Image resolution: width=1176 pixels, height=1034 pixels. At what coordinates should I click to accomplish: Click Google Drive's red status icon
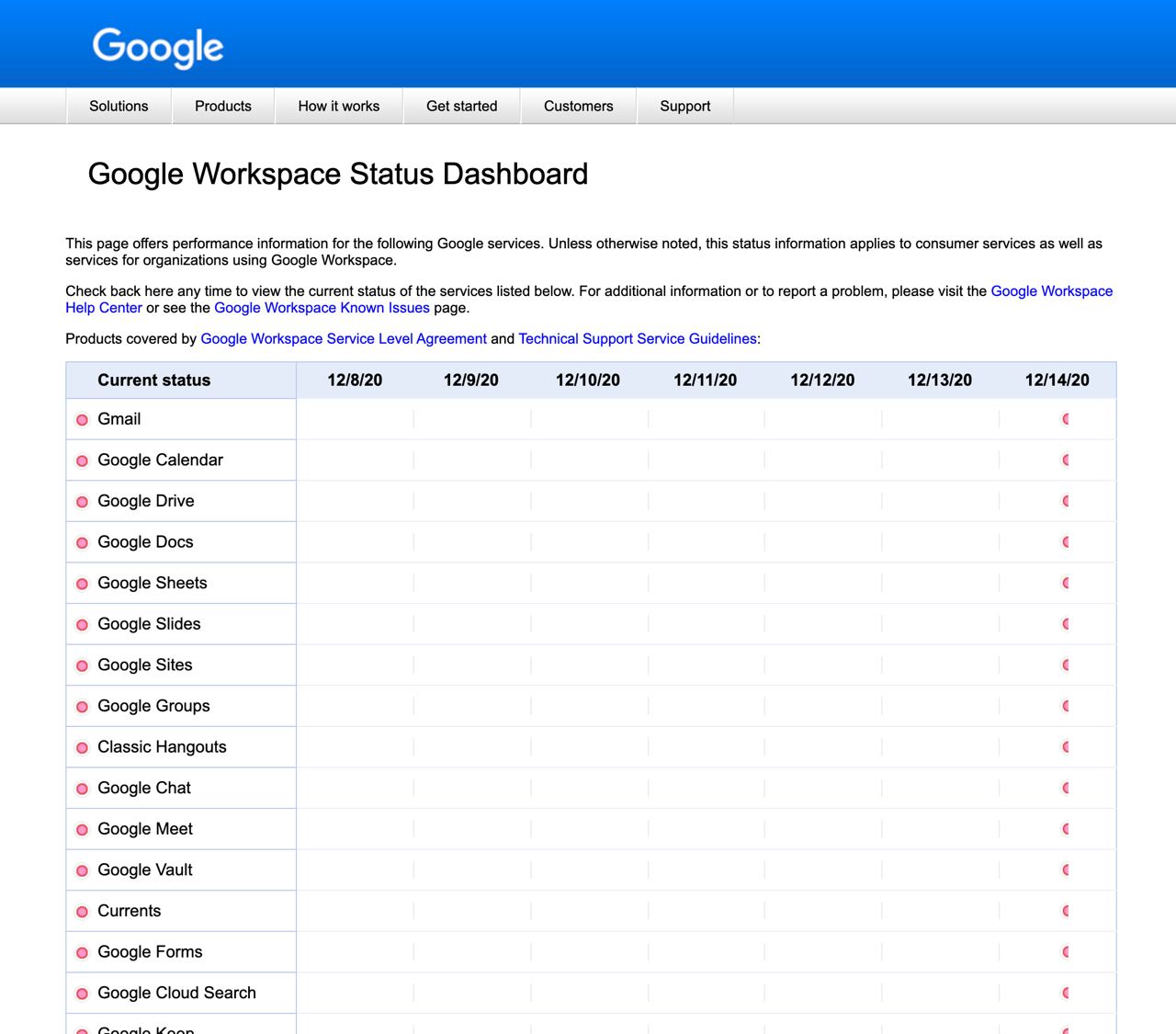pos(82,502)
